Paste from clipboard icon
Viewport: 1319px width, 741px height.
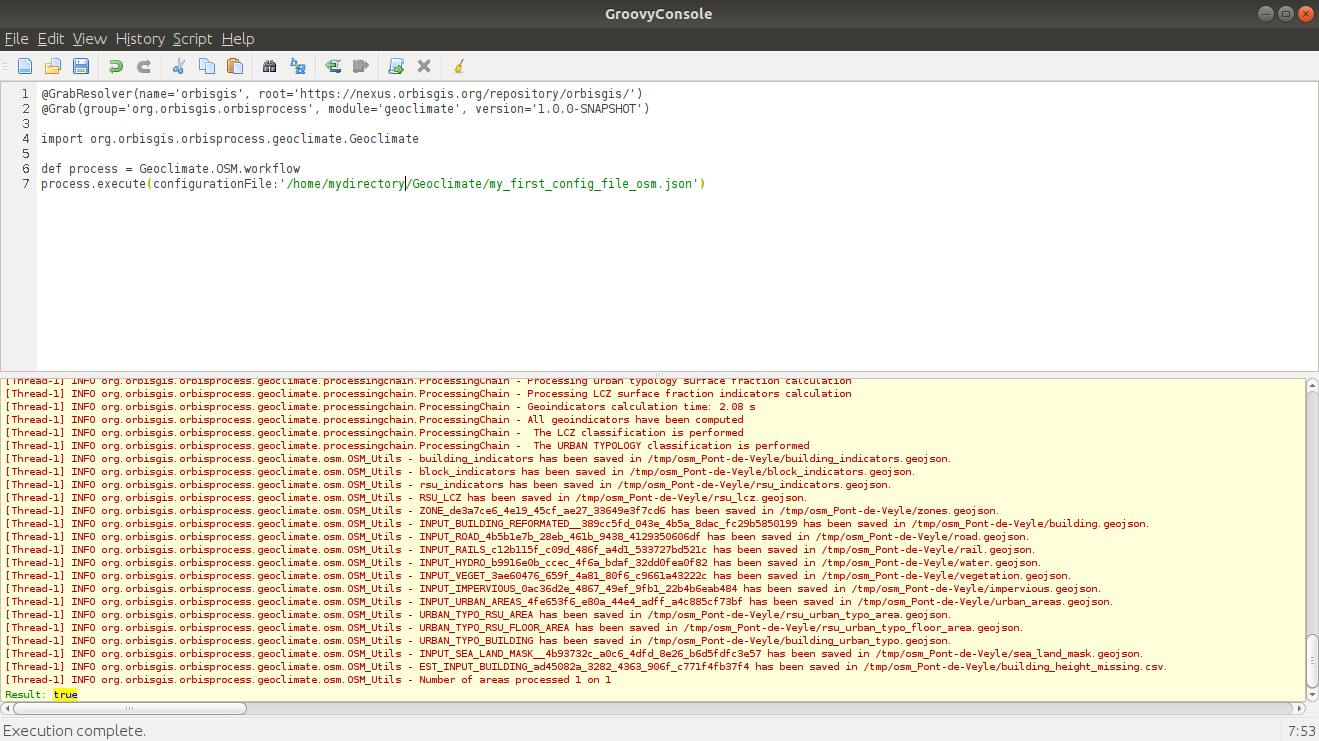(x=235, y=66)
